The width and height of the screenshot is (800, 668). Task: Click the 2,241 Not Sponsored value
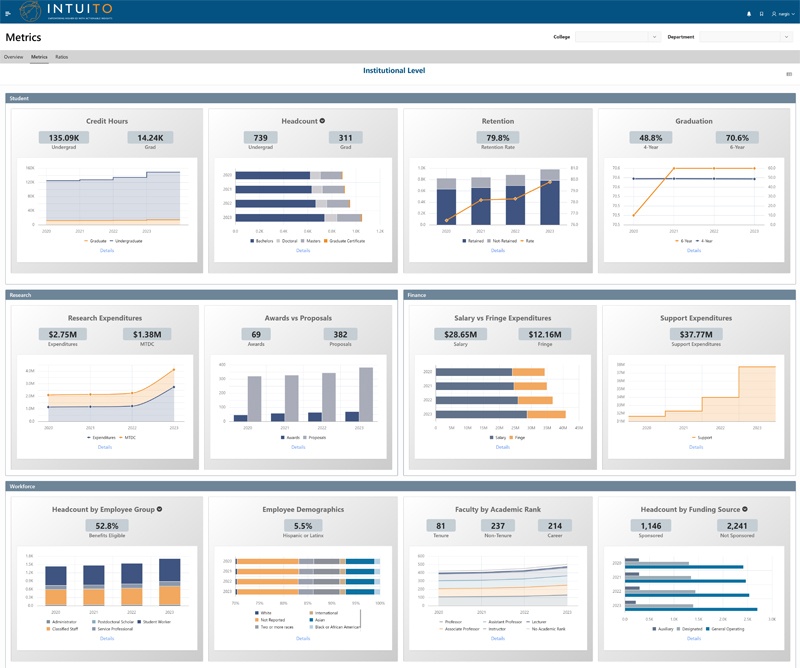click(x=737, y=526)
